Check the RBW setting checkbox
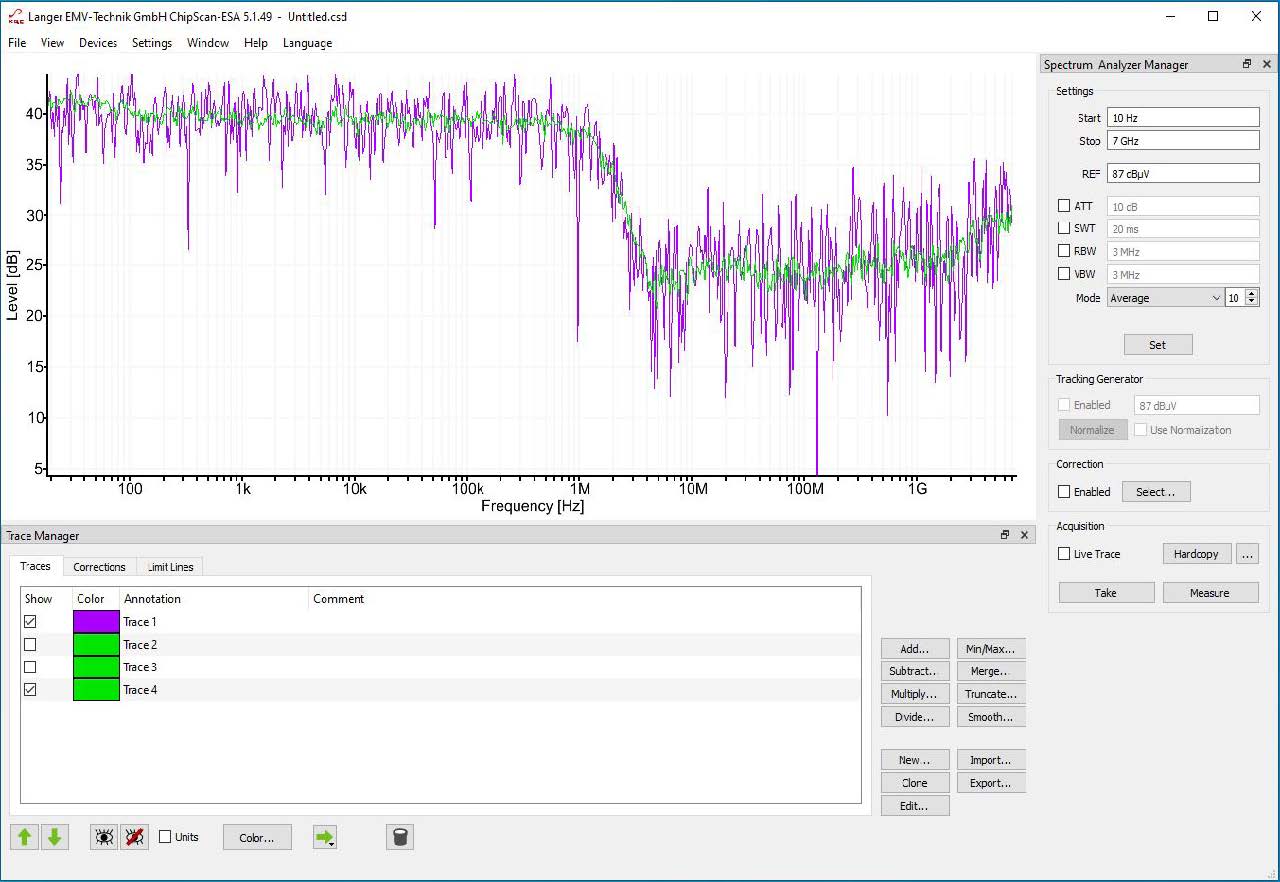 click(1064, 251)
